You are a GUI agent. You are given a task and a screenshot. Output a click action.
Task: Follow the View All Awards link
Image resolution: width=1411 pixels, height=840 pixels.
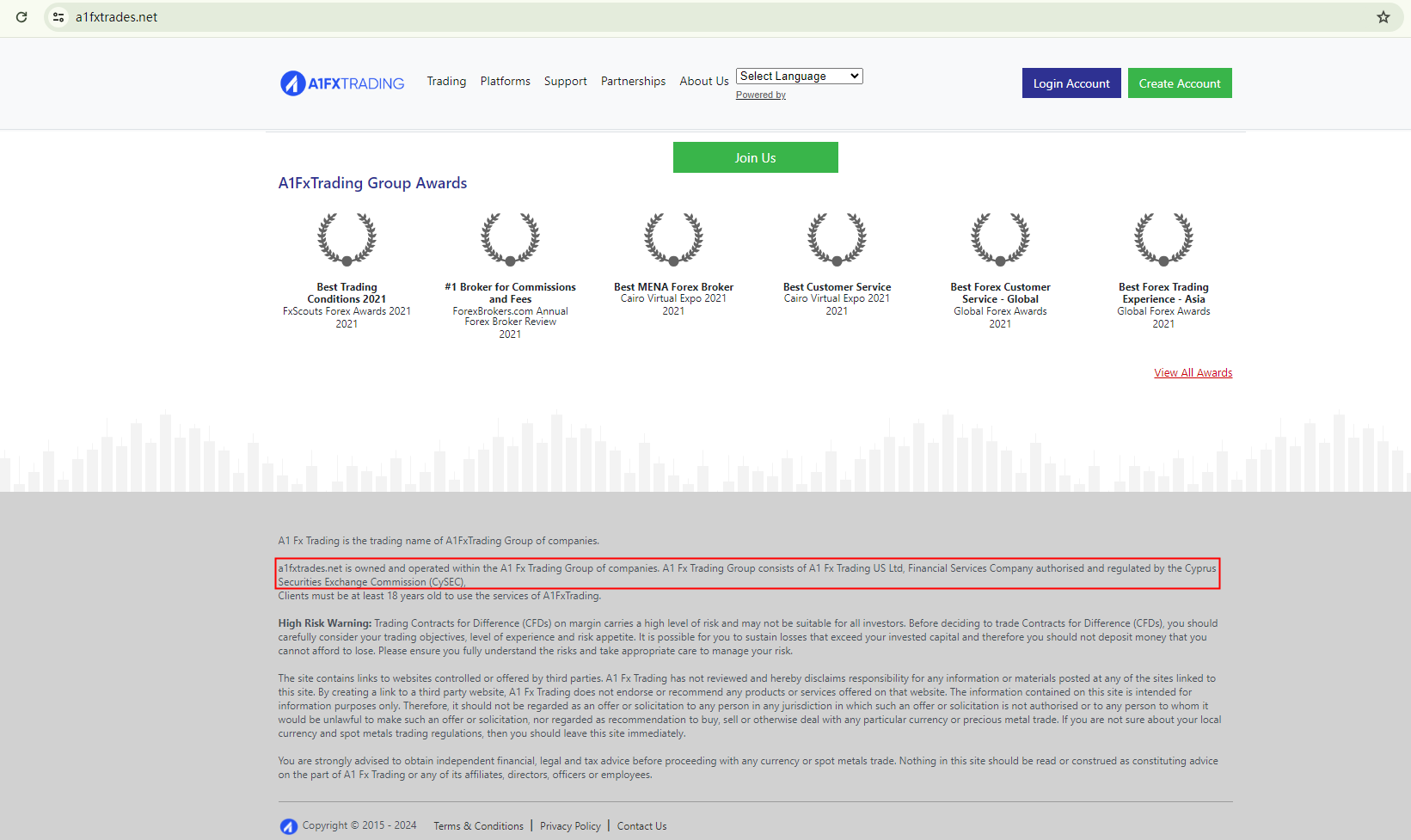1193,373
